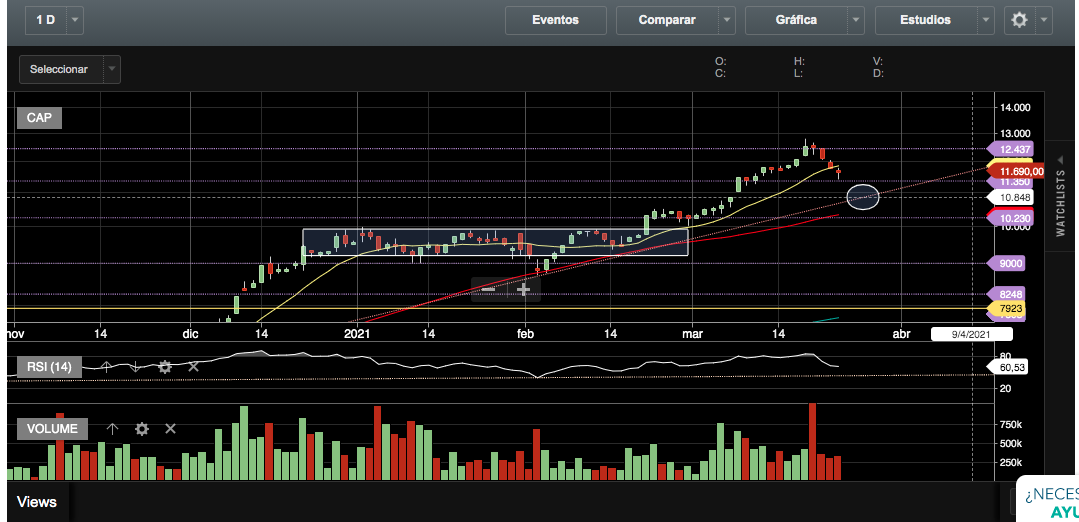Viewport: 1079px width, 522px height.
Task: Click the Comparar button
Action: (x=667, y=20)
